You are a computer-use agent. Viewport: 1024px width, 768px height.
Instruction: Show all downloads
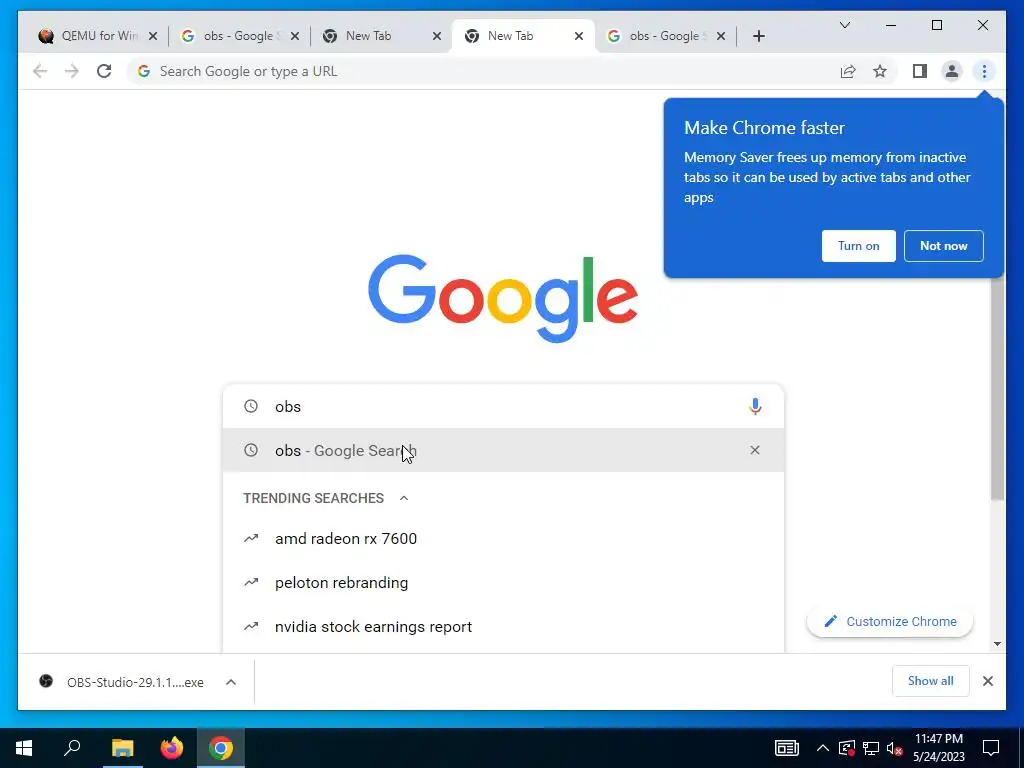click(930, 680)
